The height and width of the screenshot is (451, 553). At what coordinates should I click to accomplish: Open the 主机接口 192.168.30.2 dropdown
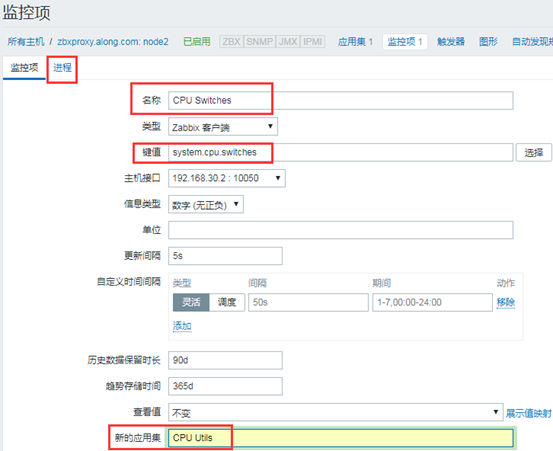(x=227, y=178)
